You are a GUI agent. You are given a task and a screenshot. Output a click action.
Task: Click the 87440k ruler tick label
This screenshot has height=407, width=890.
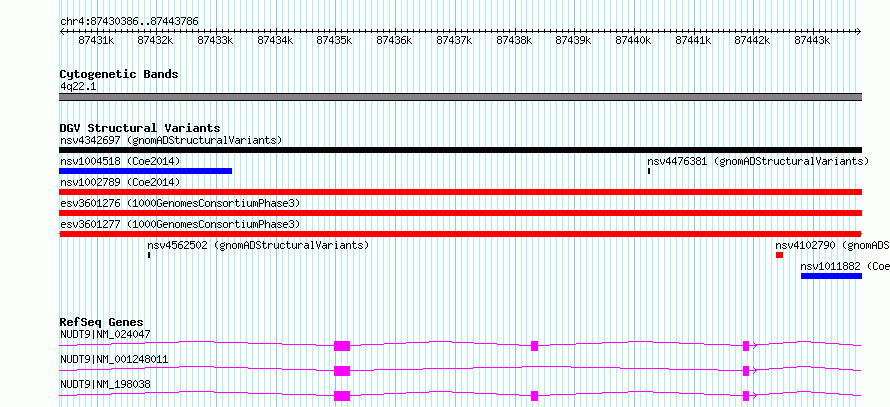[633, 40]
